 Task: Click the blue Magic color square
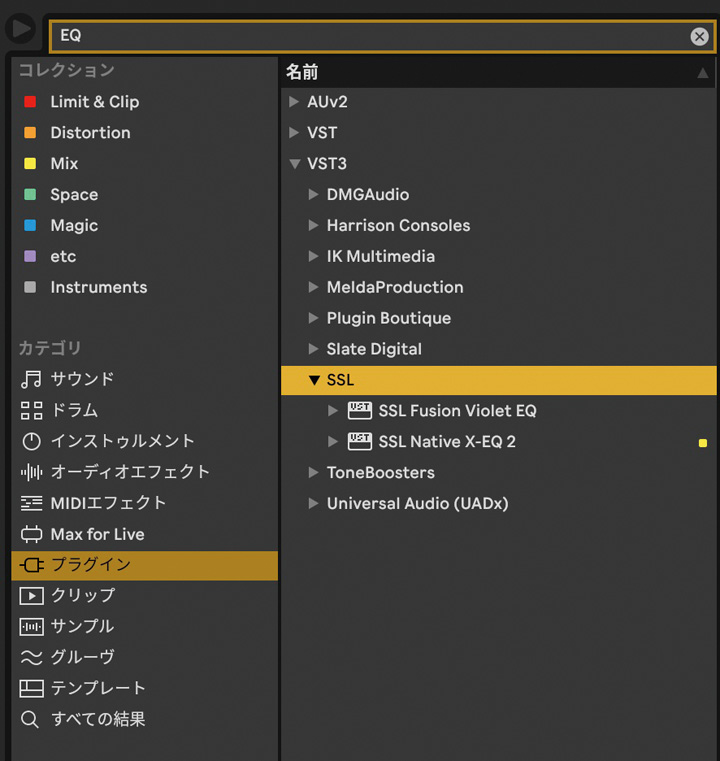(30, 225)
